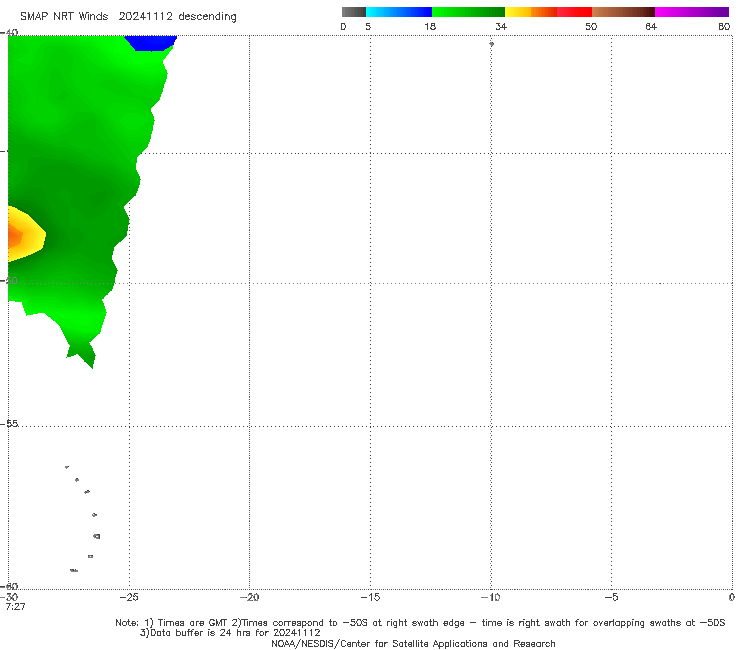Click the magenta-purple segment of the color bar
The width and height of the screenshot is (740, 650).
point(692,12)
